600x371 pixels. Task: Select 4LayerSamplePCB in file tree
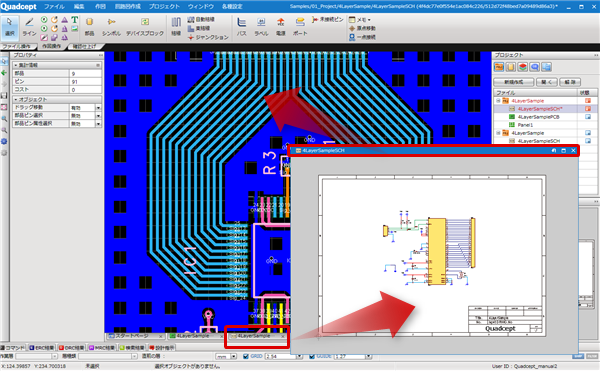[538, 117]
